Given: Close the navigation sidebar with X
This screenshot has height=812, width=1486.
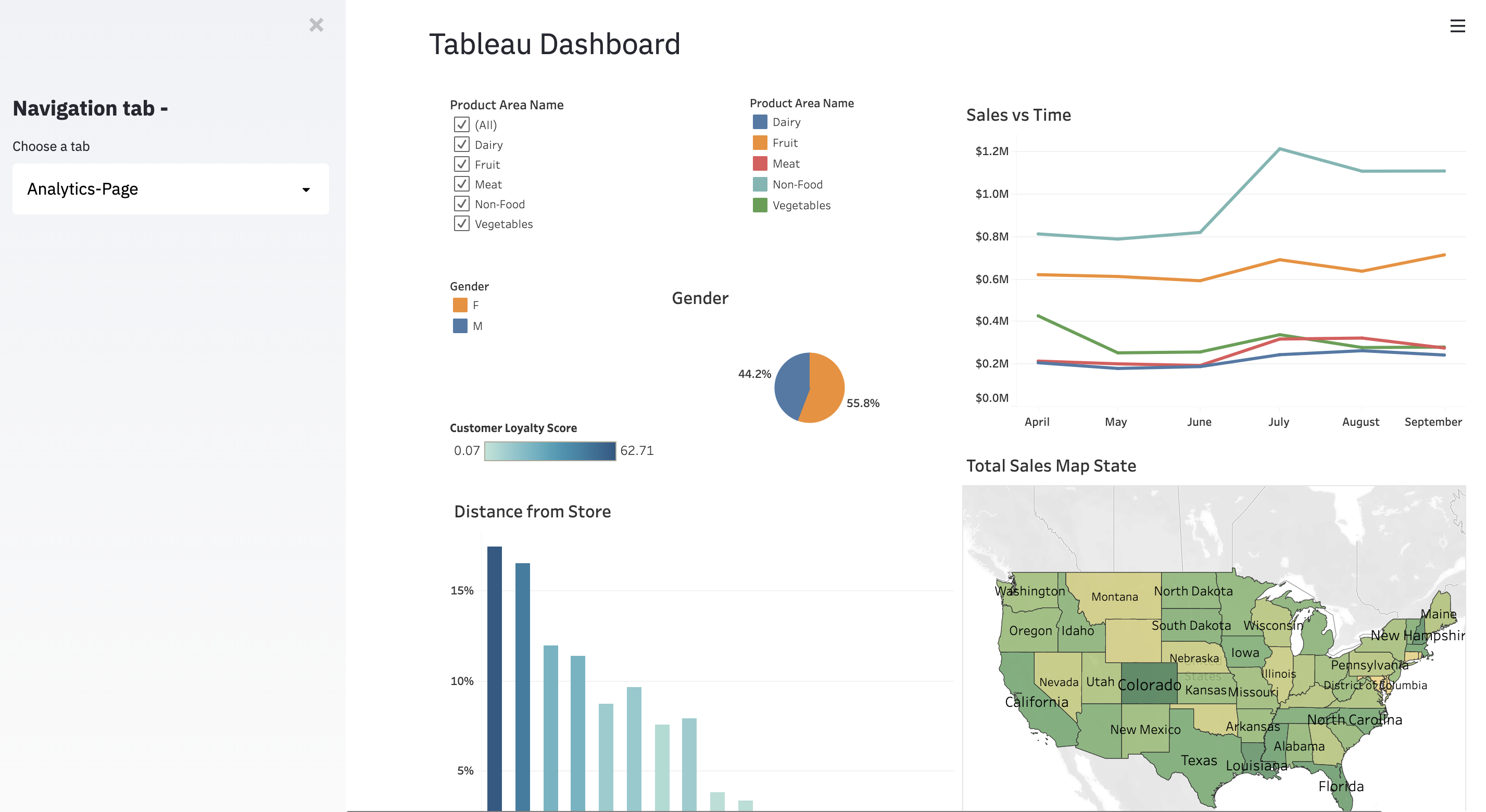Looking at the screenshot, I should 316,25.
